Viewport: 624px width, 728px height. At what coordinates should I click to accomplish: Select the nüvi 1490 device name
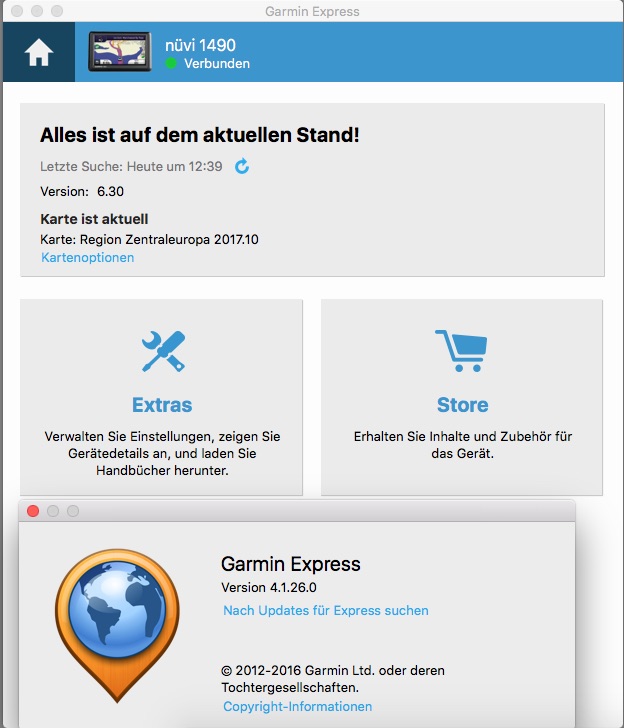tap(200, 45)
